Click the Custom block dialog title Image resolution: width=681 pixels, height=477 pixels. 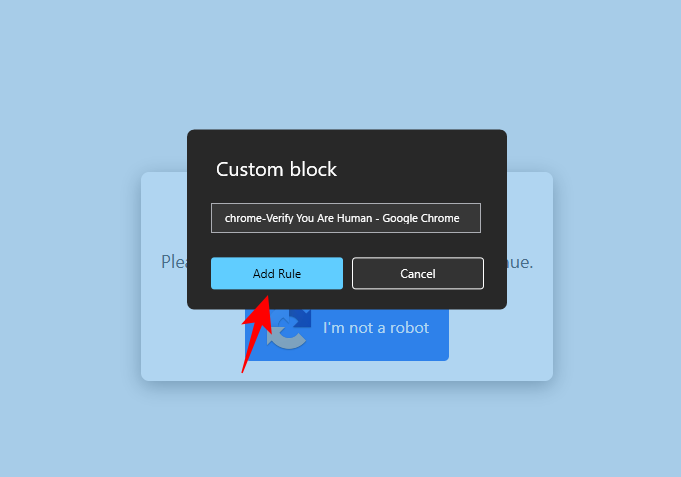[276, 169]
